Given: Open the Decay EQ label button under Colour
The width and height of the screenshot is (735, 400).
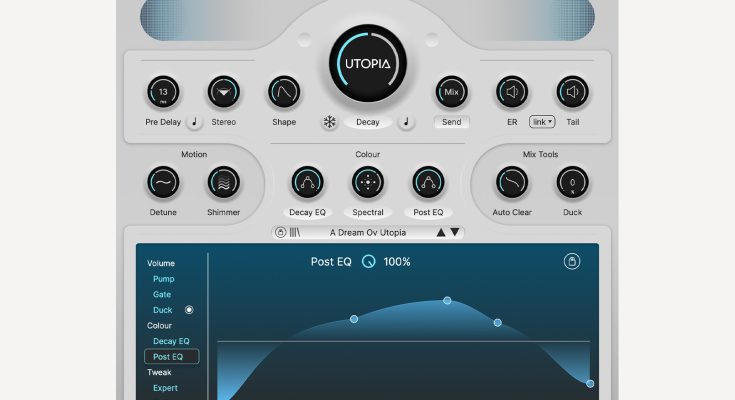Looking at the screenshot, I should [x=308, y=212].
